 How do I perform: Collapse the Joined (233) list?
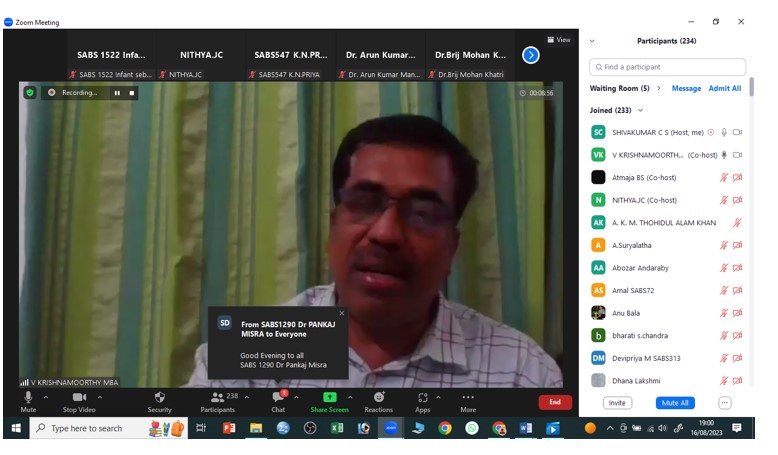pyautogui.click(x=641, y=110)
